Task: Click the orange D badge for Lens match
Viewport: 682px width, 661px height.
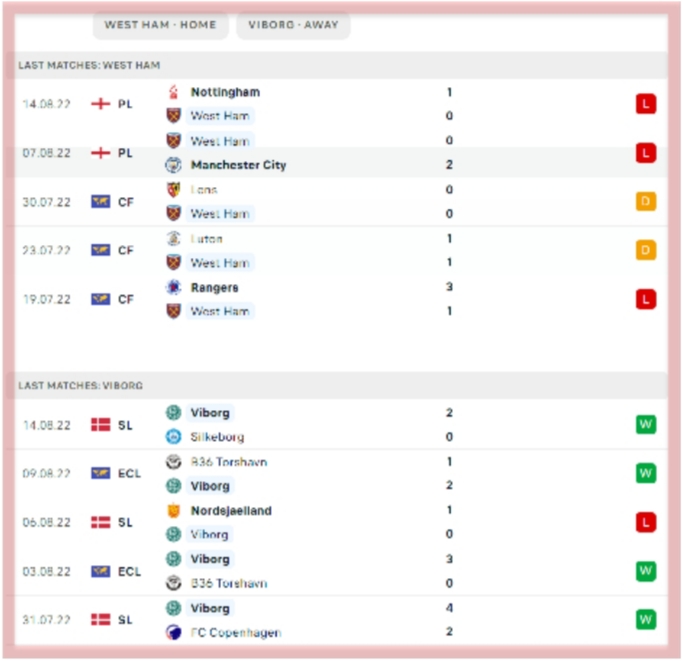Action: (x=645, y=202)
